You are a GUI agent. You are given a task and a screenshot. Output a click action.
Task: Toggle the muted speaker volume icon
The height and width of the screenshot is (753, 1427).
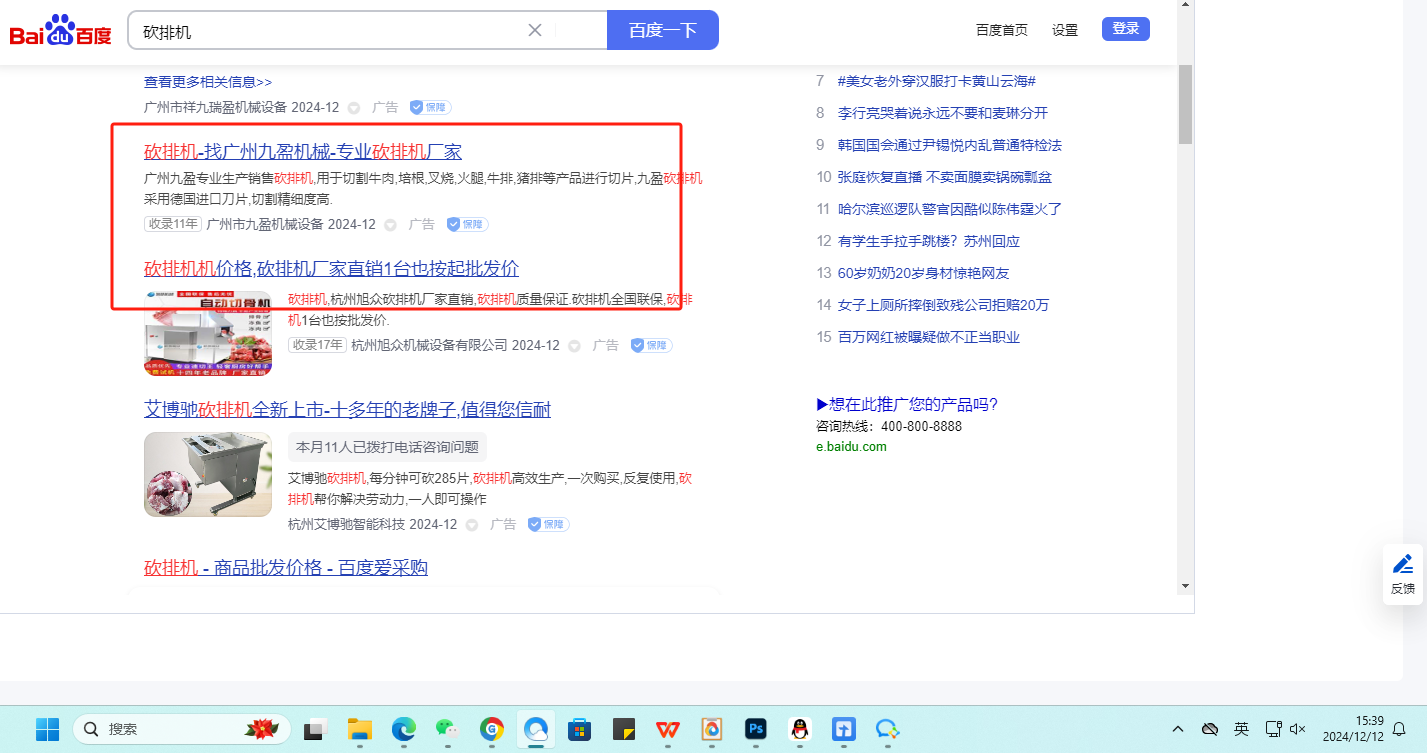[1299, 729]
